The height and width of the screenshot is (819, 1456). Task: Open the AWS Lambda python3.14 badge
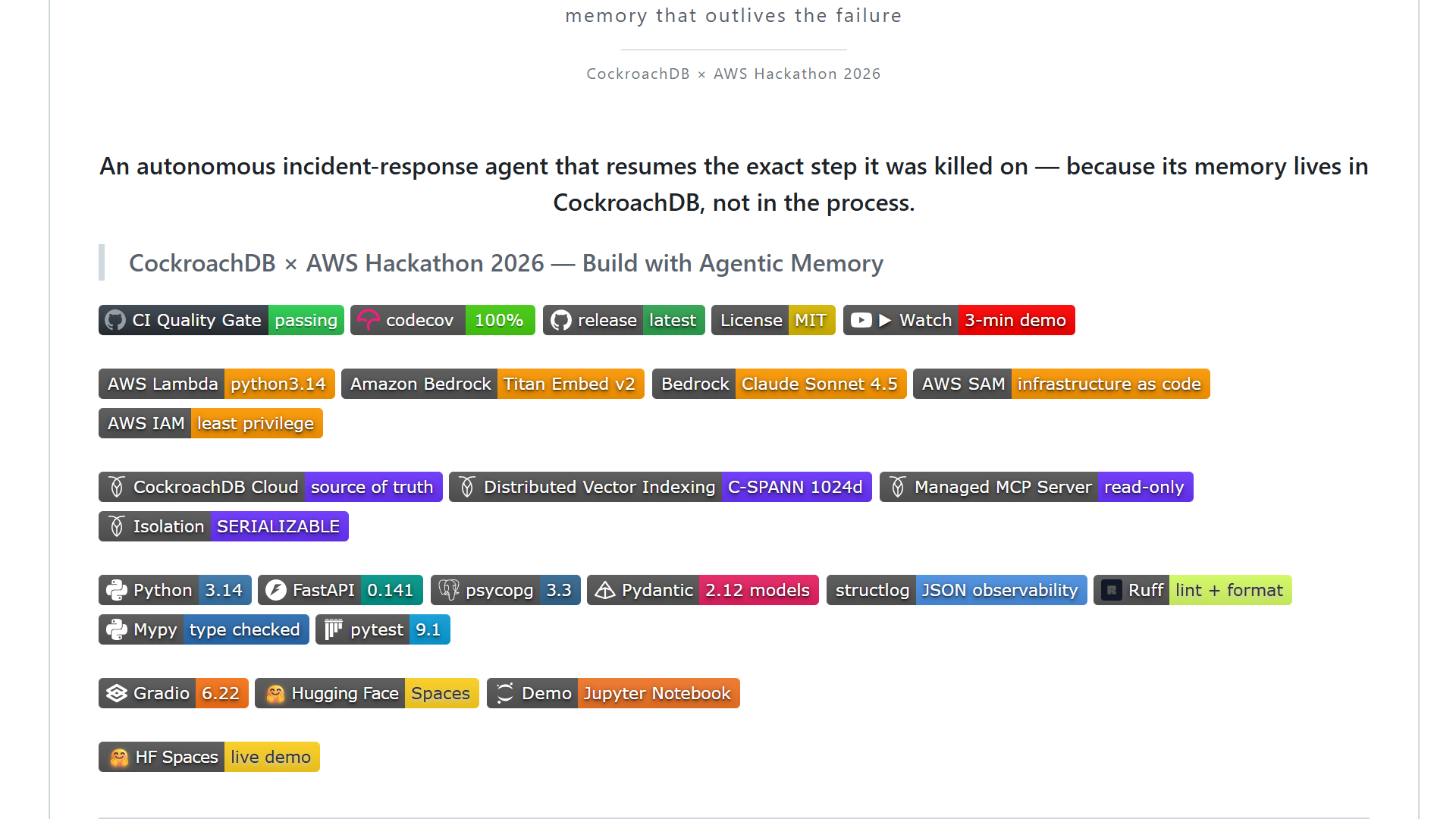217,384
